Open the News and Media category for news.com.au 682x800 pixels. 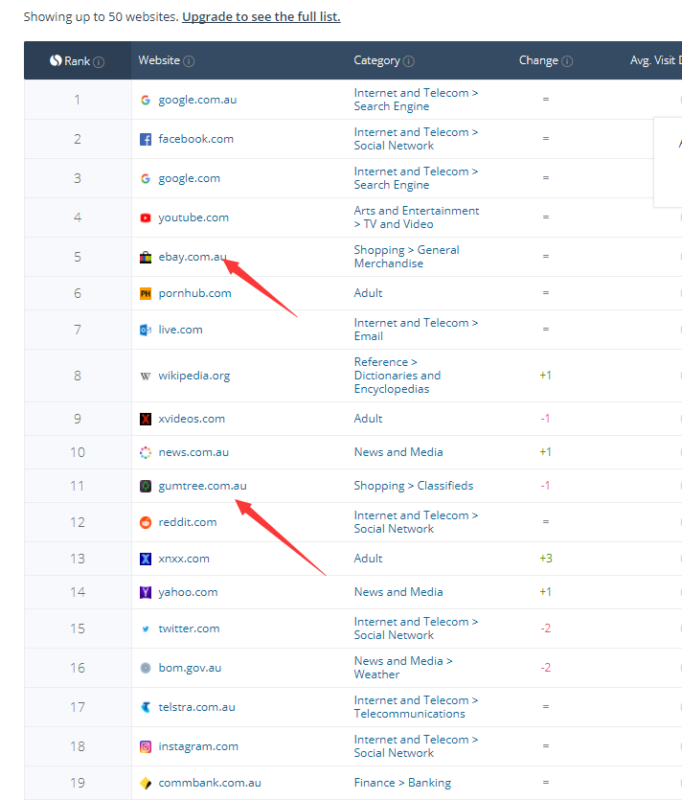pyautogui.click(x=398, y=452)
